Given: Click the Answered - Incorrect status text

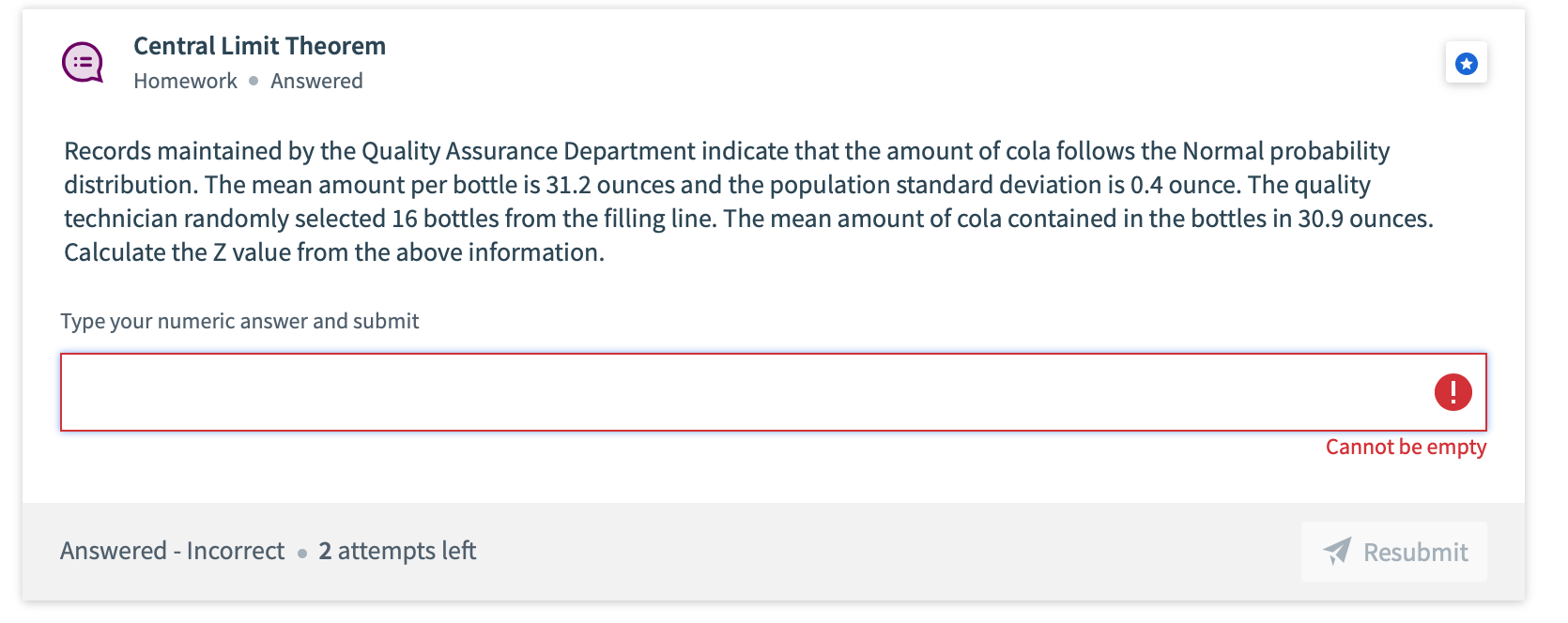Looking at the screenshot, I should point(172,551).
